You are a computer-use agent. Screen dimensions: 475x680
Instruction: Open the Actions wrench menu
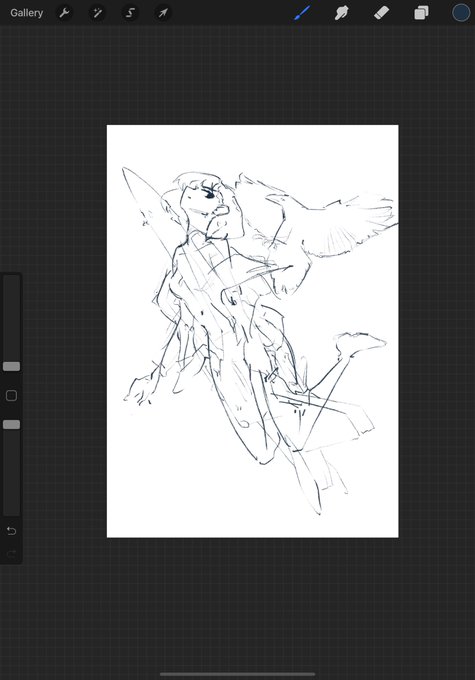click(64, 13)
